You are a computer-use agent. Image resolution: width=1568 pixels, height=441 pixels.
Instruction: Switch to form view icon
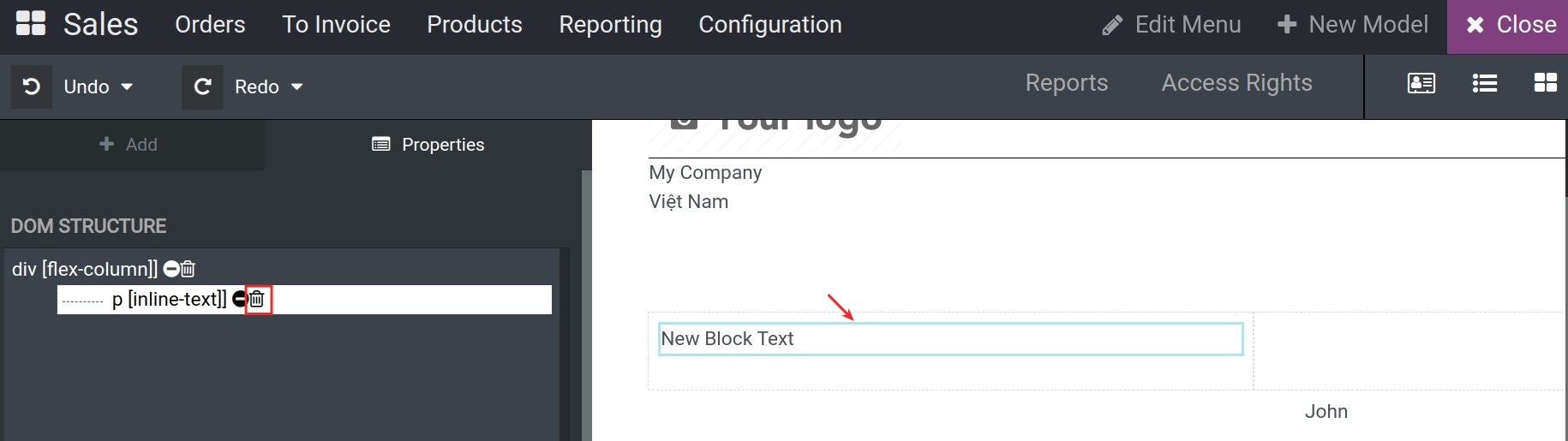point(1421,83)
